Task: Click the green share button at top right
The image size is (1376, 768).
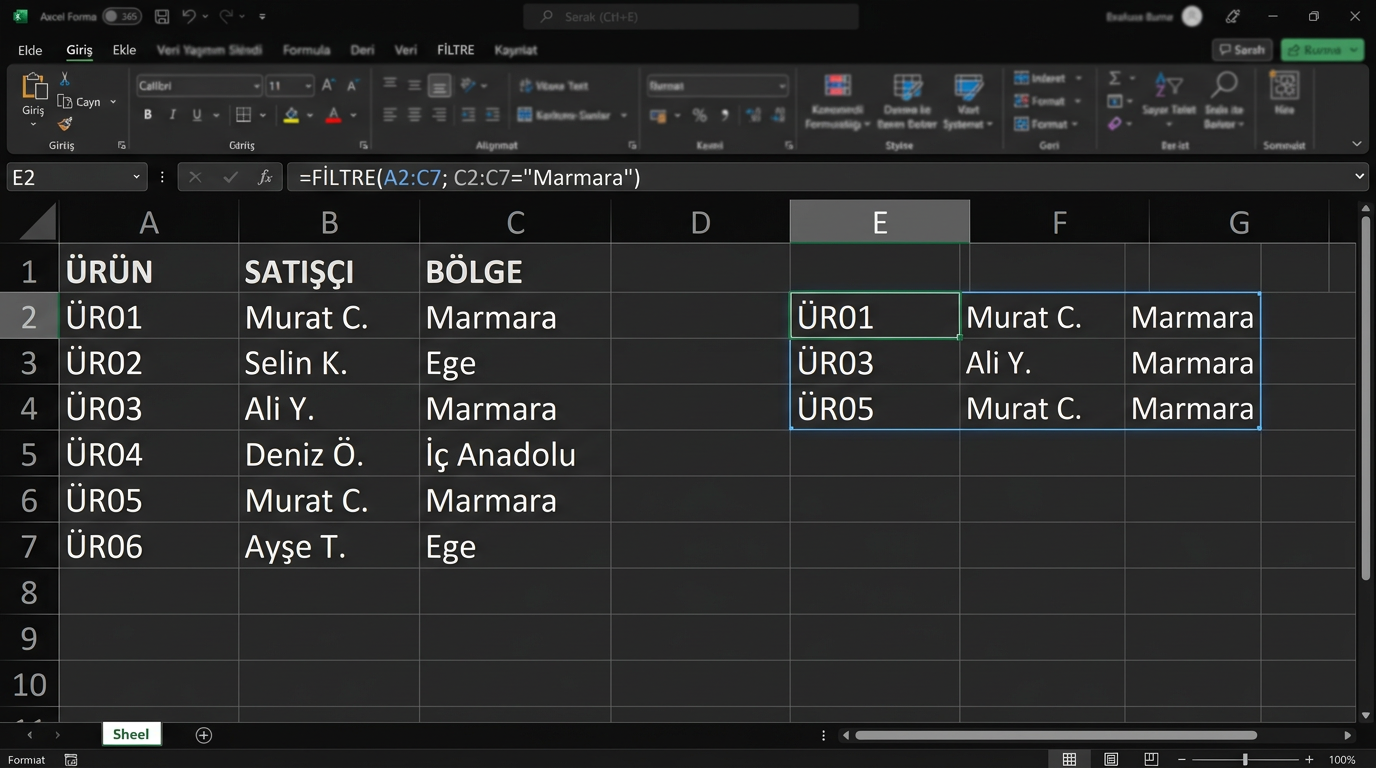Action: (x=1322, y=50)
